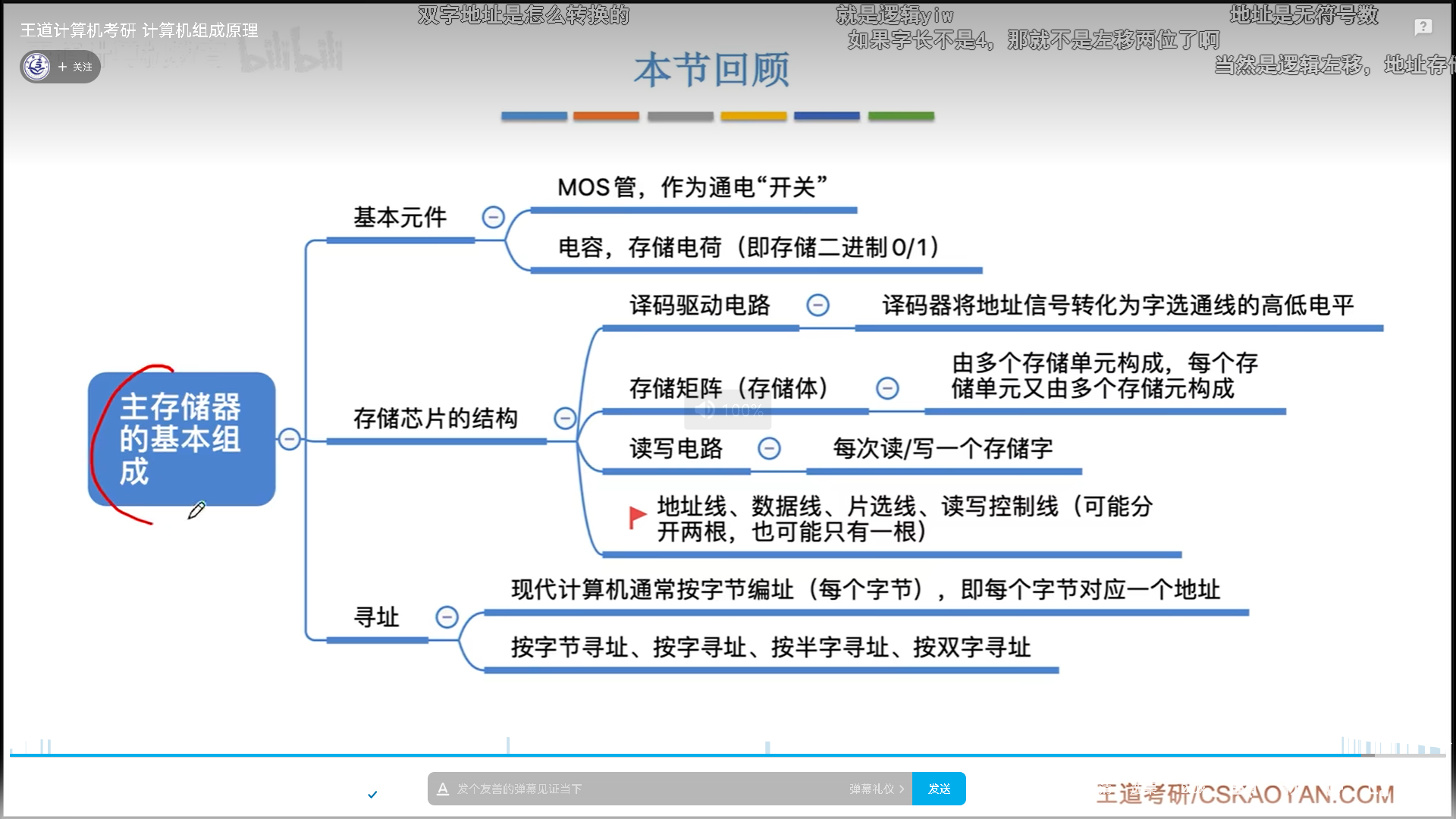Click text 每次读/写一个存储字
This screenshot has height=819, width=1456.
click(943, 448)
